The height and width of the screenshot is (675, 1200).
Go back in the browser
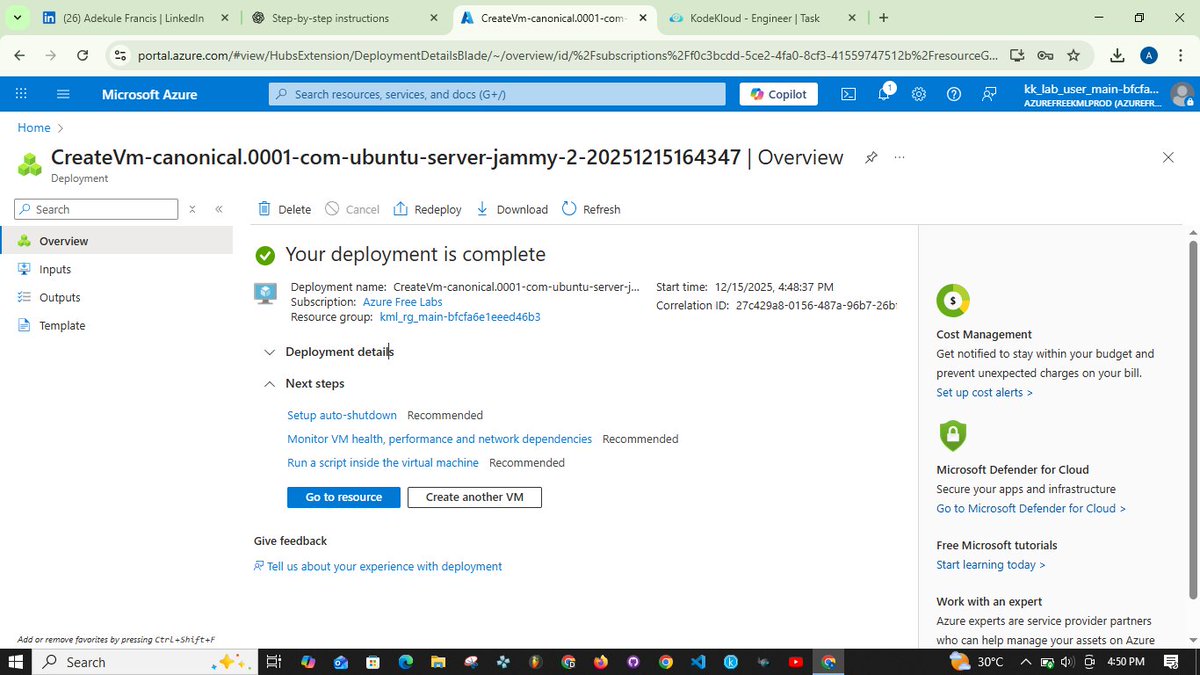20,56
